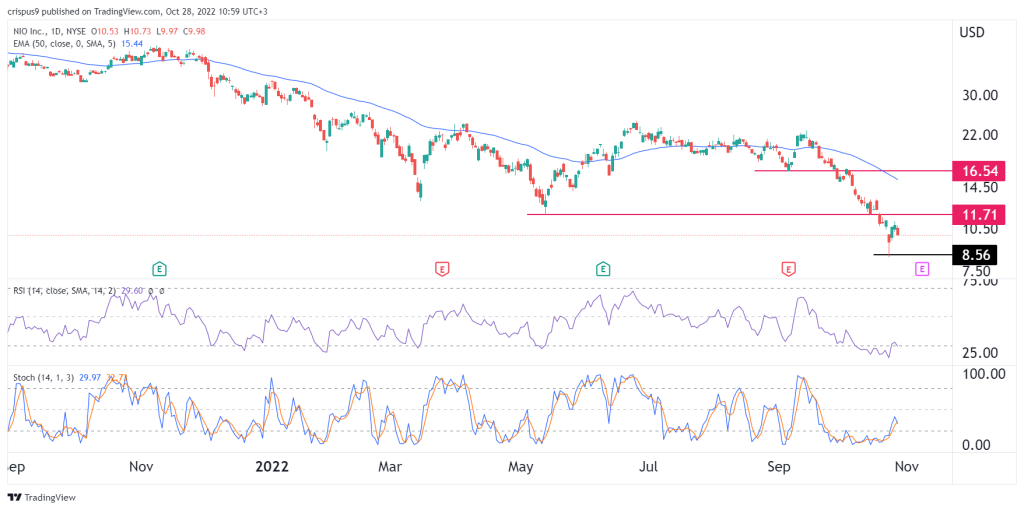Image resolution: width=1024 pixels, height=510 pixels.
Task: Click the horizontal red line at 16.54
Action: coord(852,171)
